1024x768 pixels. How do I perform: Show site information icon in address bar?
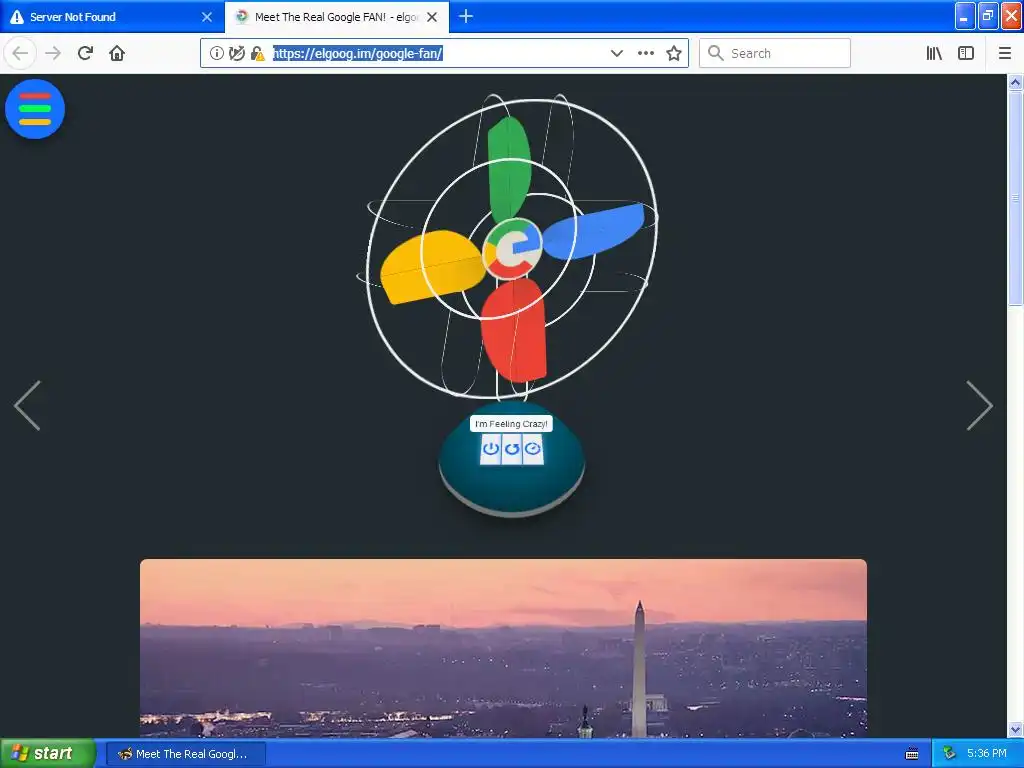click(x=217, y=53)
